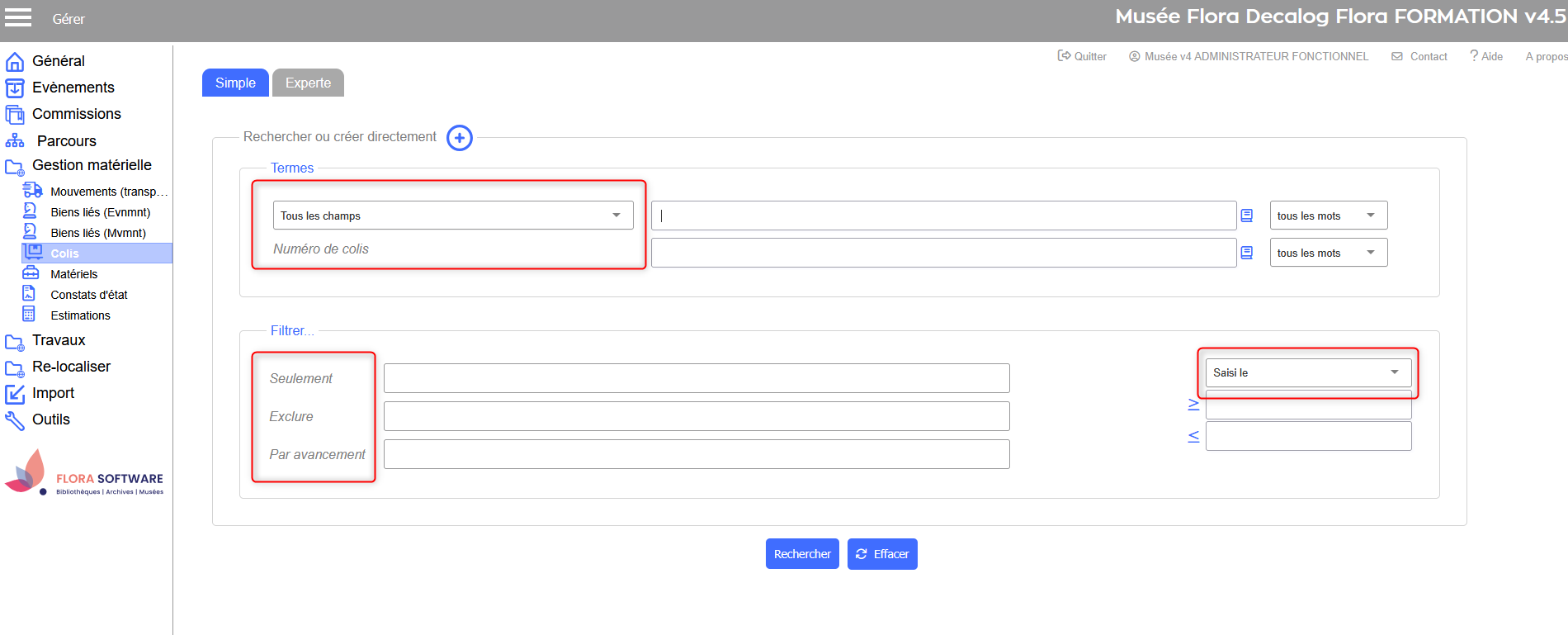Click the Import icon in sidebar

tap(15, 394)
